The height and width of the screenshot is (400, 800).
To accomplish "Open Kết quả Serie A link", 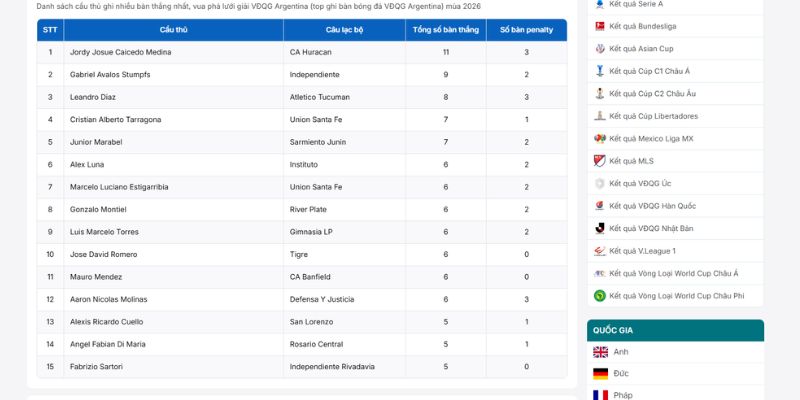I will click(x=636, y=4).
